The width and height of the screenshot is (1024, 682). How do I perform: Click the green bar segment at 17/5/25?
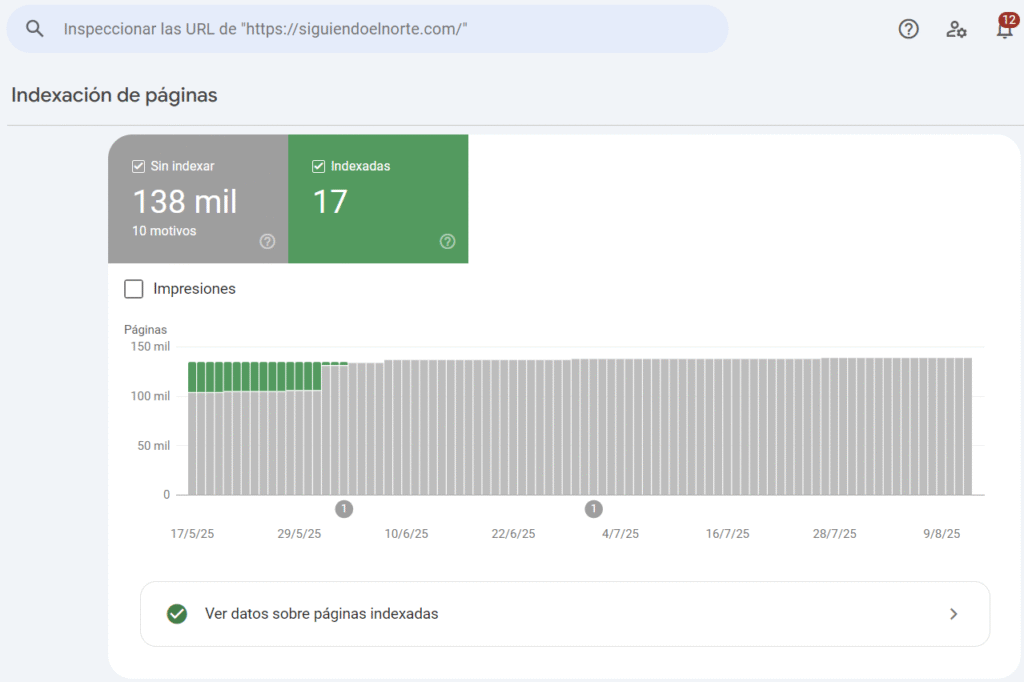pyautogui.click(x=194, y=377)
